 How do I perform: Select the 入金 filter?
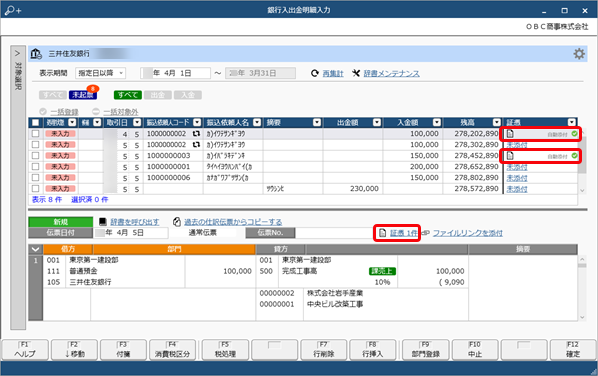point(188,95)
